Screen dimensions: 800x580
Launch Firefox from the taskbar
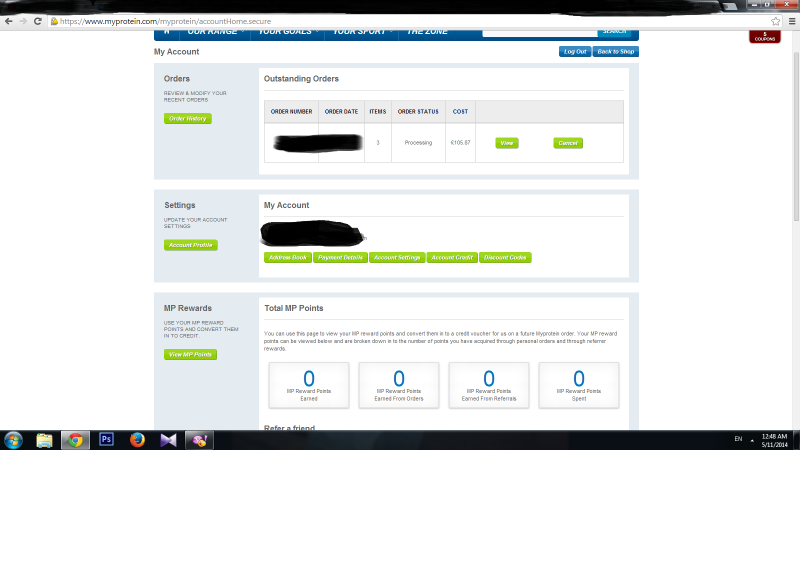(137, 440)
